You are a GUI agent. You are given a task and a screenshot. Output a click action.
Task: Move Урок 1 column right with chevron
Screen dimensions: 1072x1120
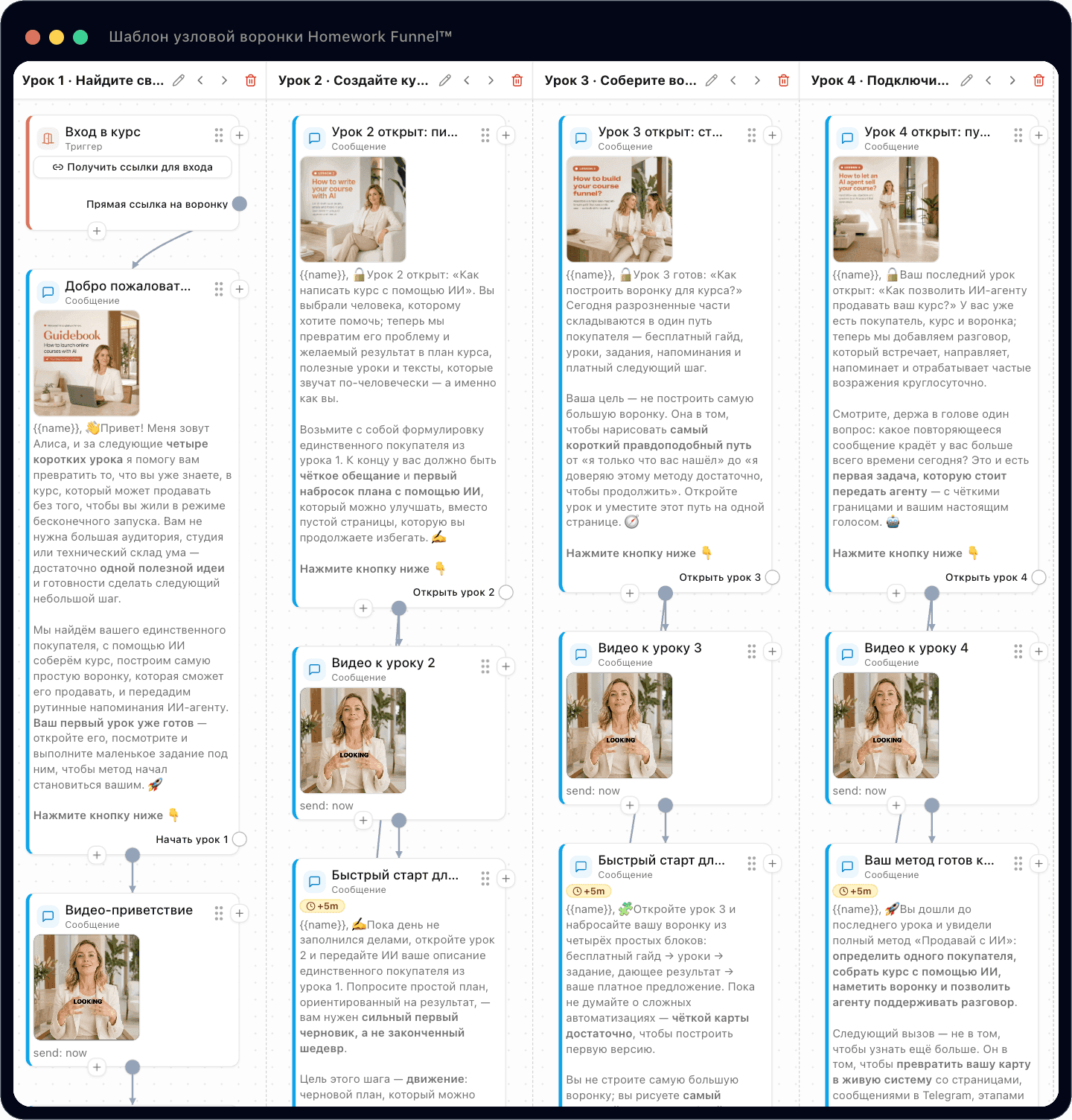[224, 80]
